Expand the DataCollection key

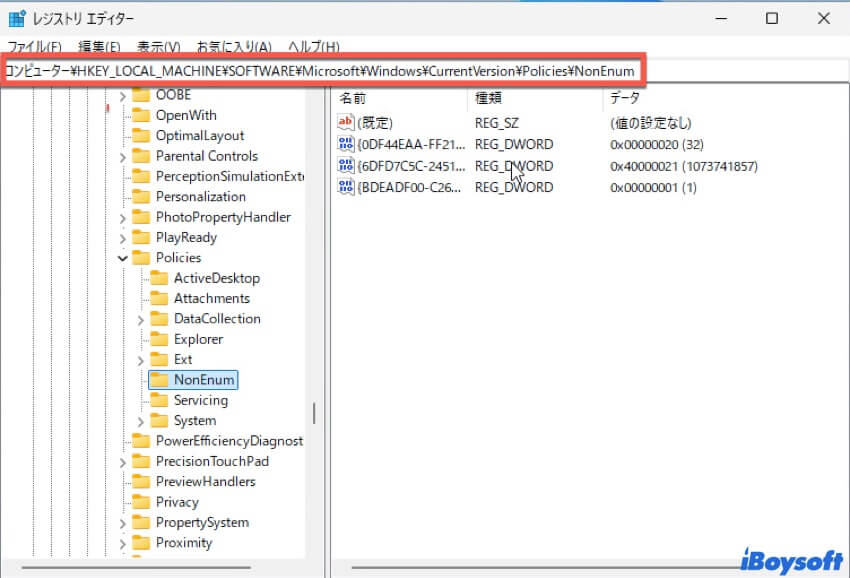tap(140, 320)
